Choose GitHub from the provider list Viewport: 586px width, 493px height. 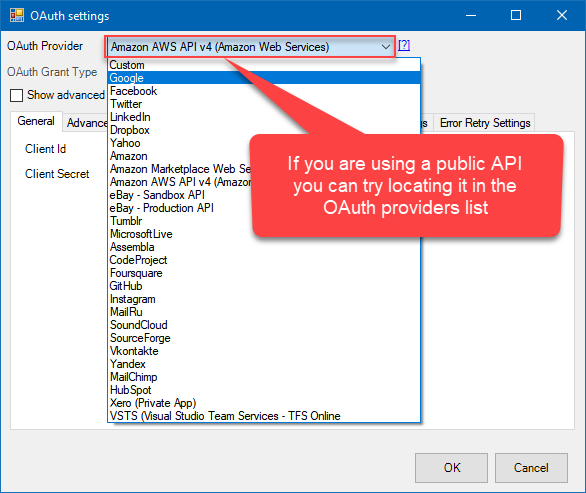[264, 286]
